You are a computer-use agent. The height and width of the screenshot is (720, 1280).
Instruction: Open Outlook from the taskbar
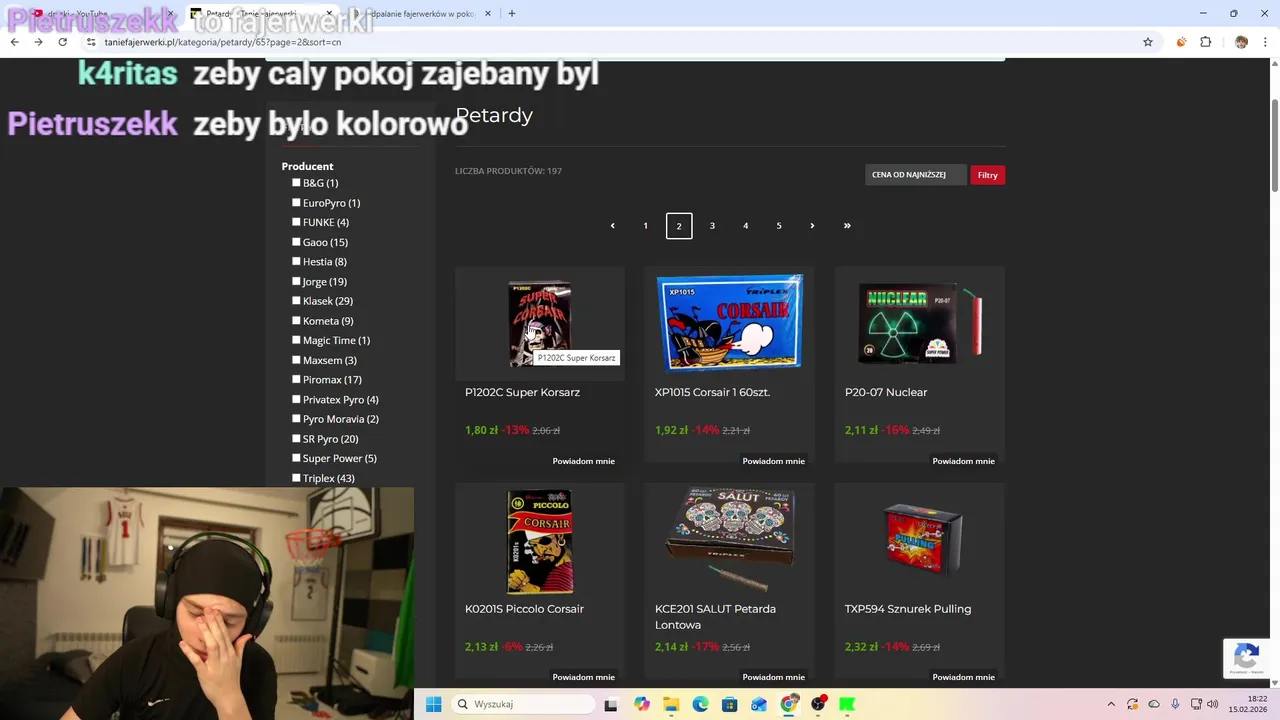click(x=759, y=704)
